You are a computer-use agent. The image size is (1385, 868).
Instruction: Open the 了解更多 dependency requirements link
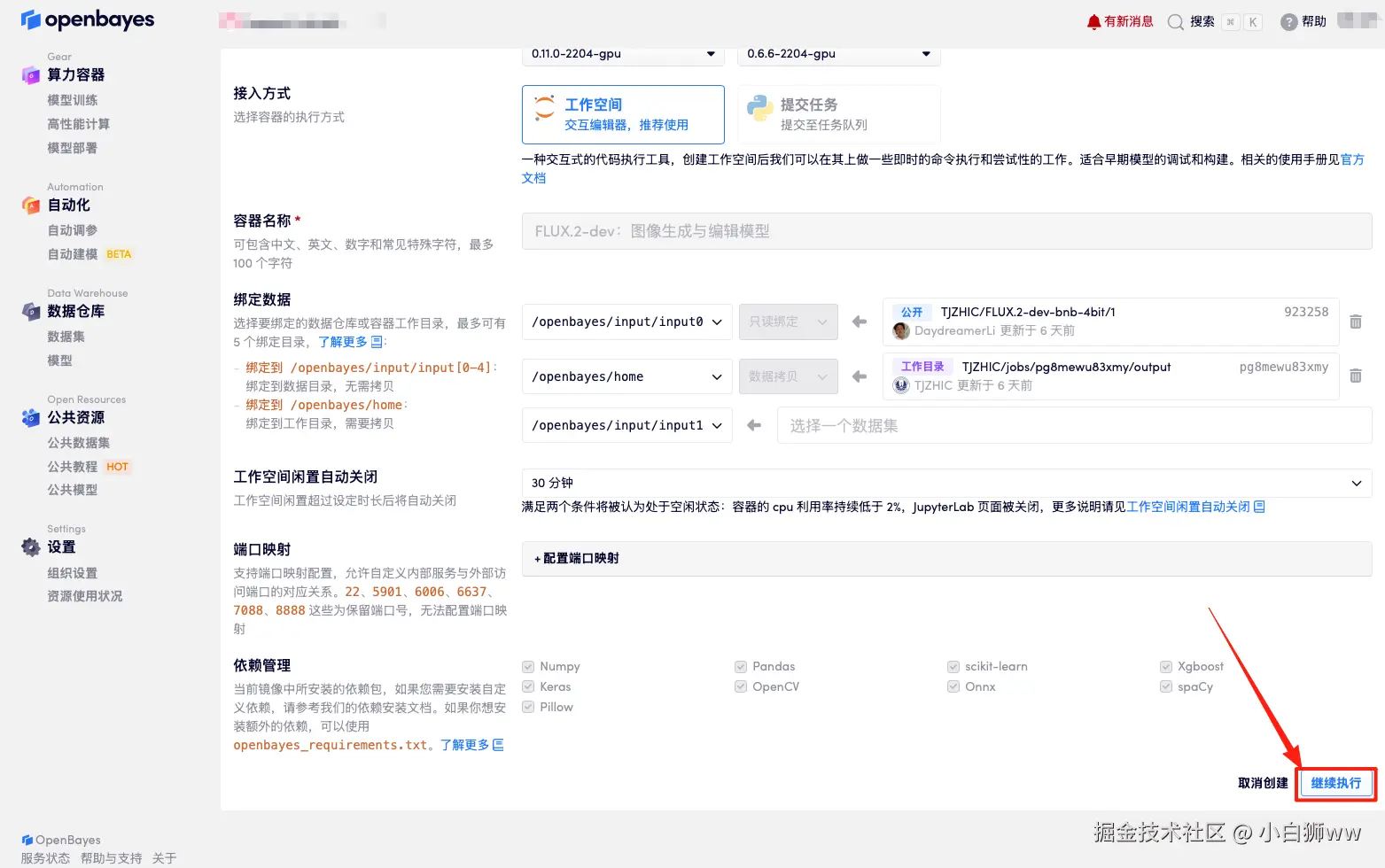click(472, 745)
